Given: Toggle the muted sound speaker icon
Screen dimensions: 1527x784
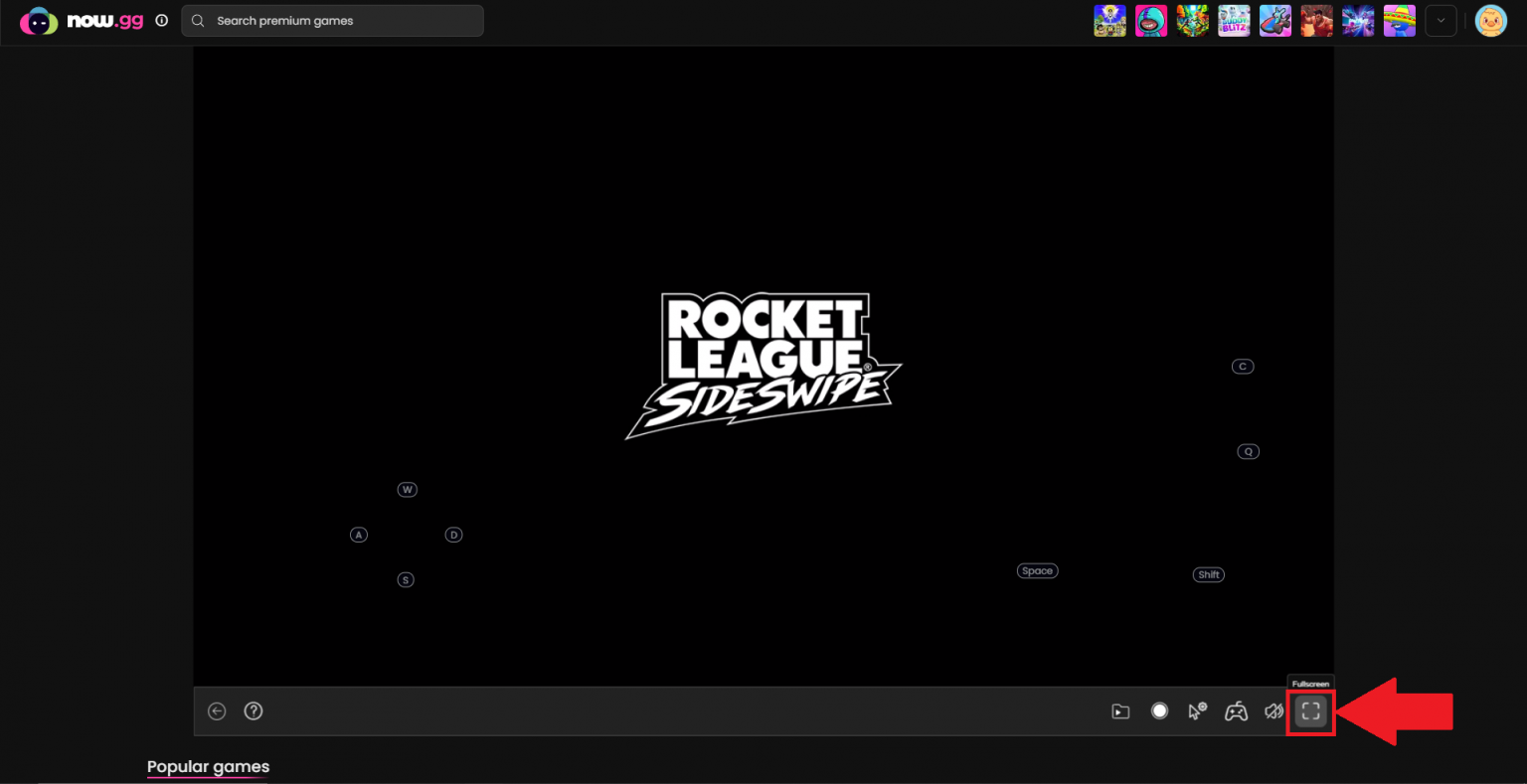Looking at the screenshot, I should click(1273, 711).
